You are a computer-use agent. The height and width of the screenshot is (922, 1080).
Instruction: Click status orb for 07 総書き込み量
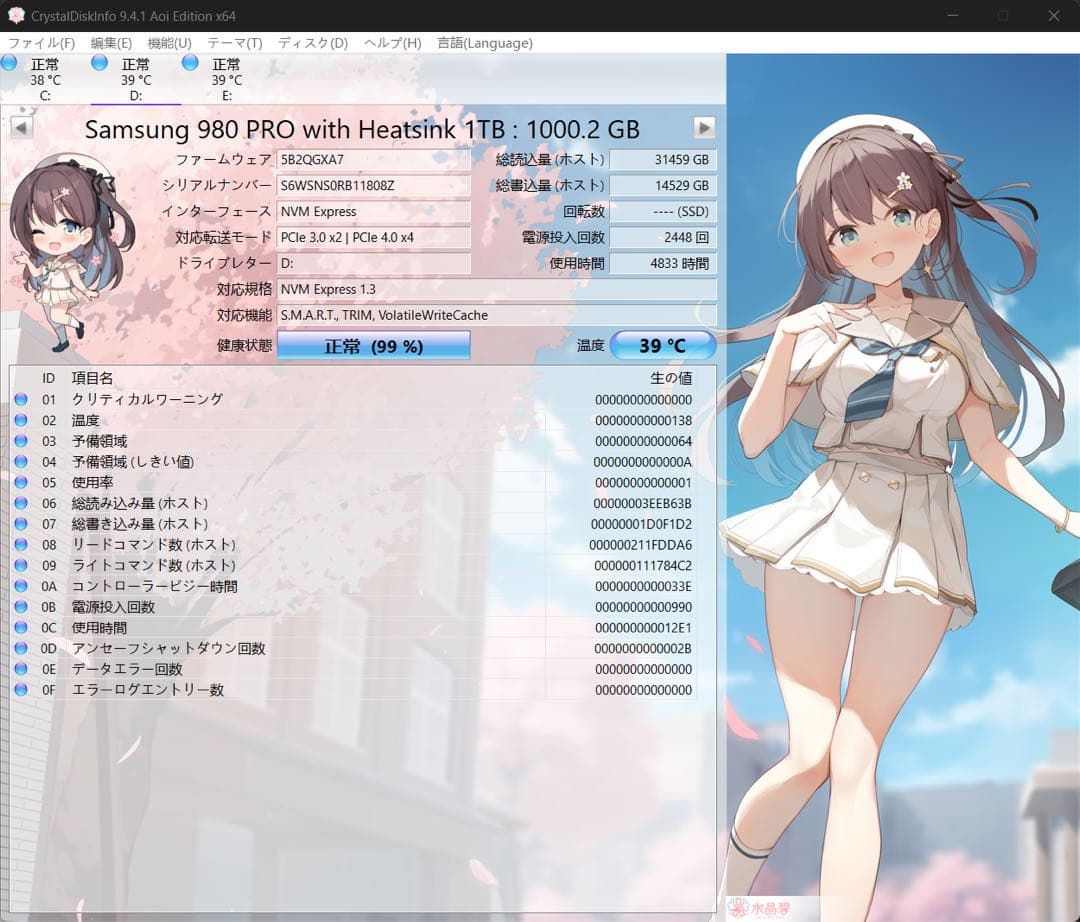point(21,524)
